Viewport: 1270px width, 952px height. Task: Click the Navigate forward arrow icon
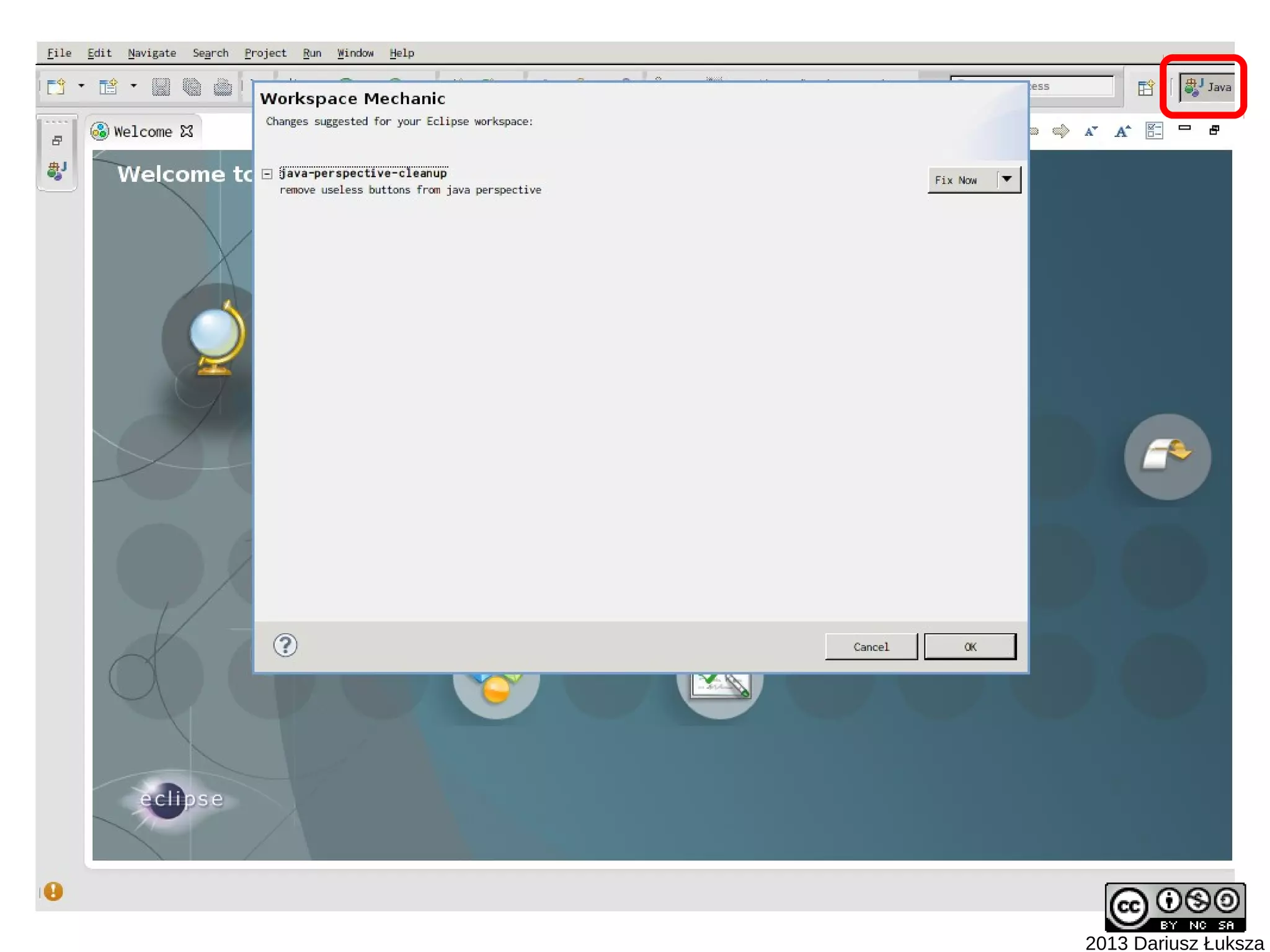(1061, 131)
